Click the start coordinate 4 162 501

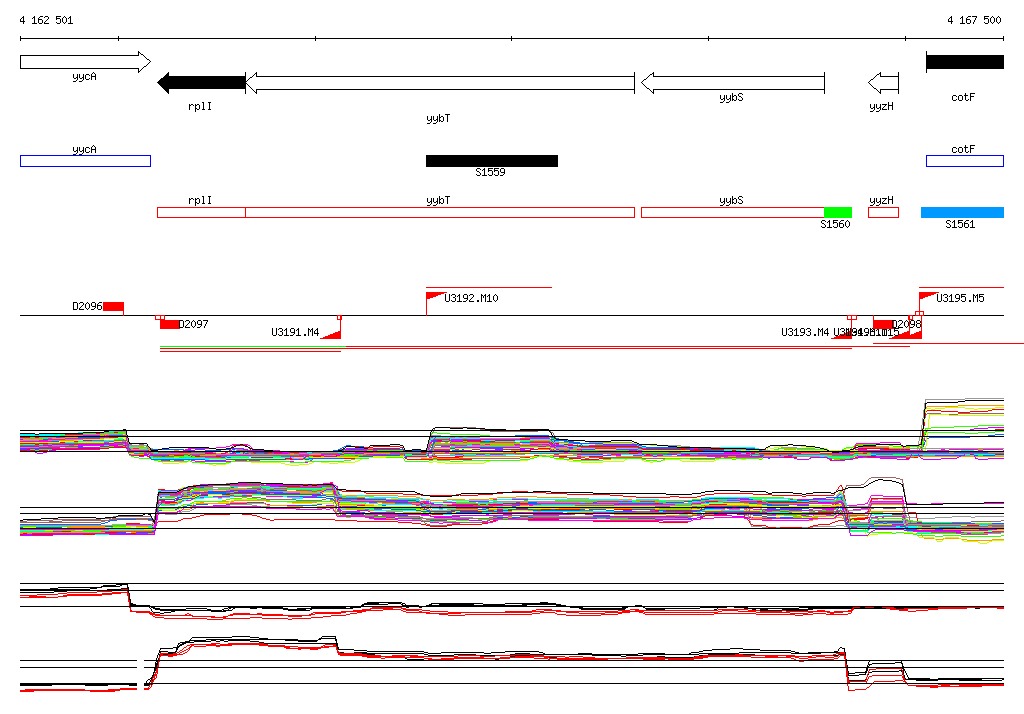(x=46, y=20)
